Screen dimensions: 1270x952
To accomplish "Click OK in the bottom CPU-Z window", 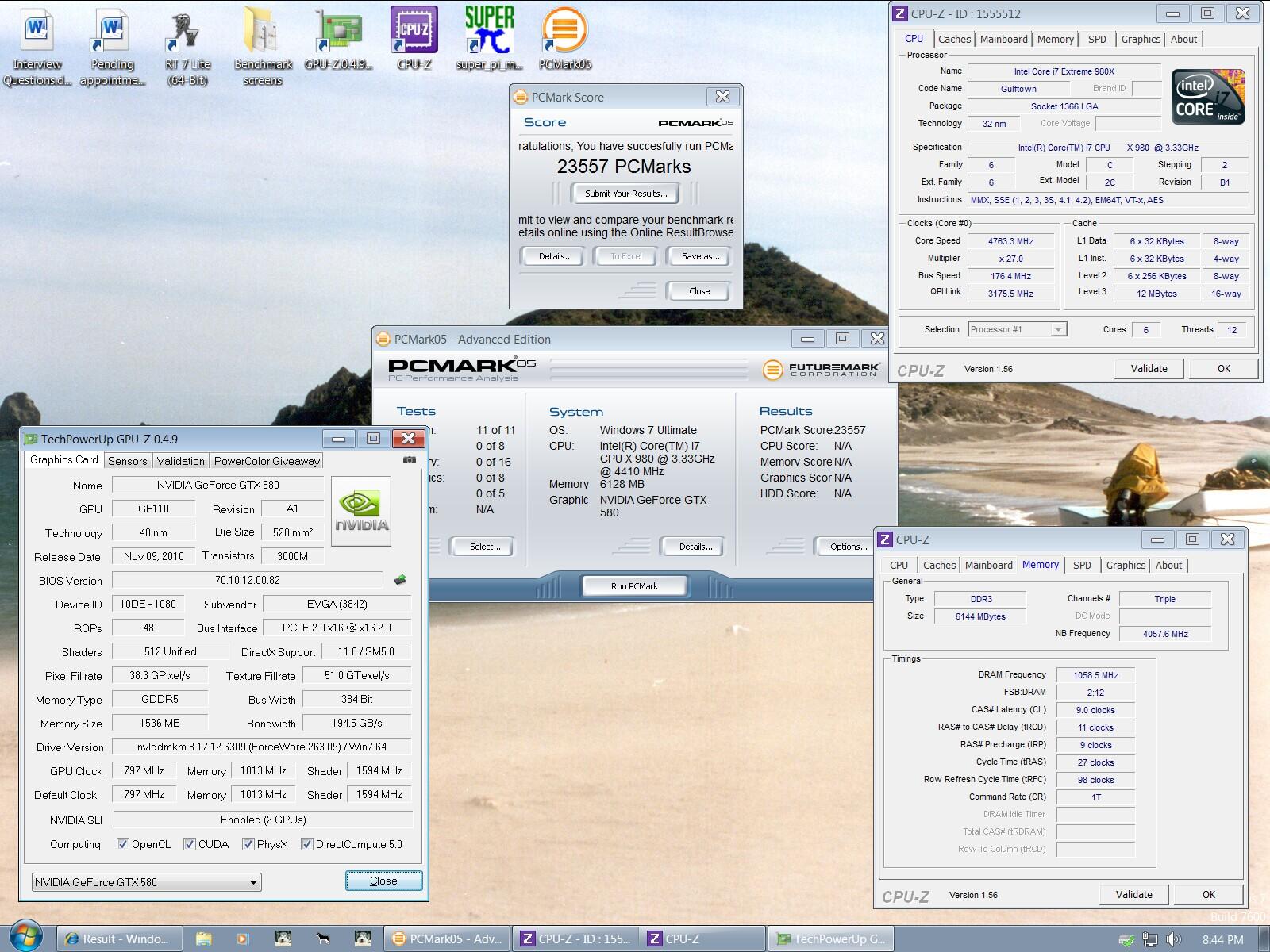I will 1208,894.
